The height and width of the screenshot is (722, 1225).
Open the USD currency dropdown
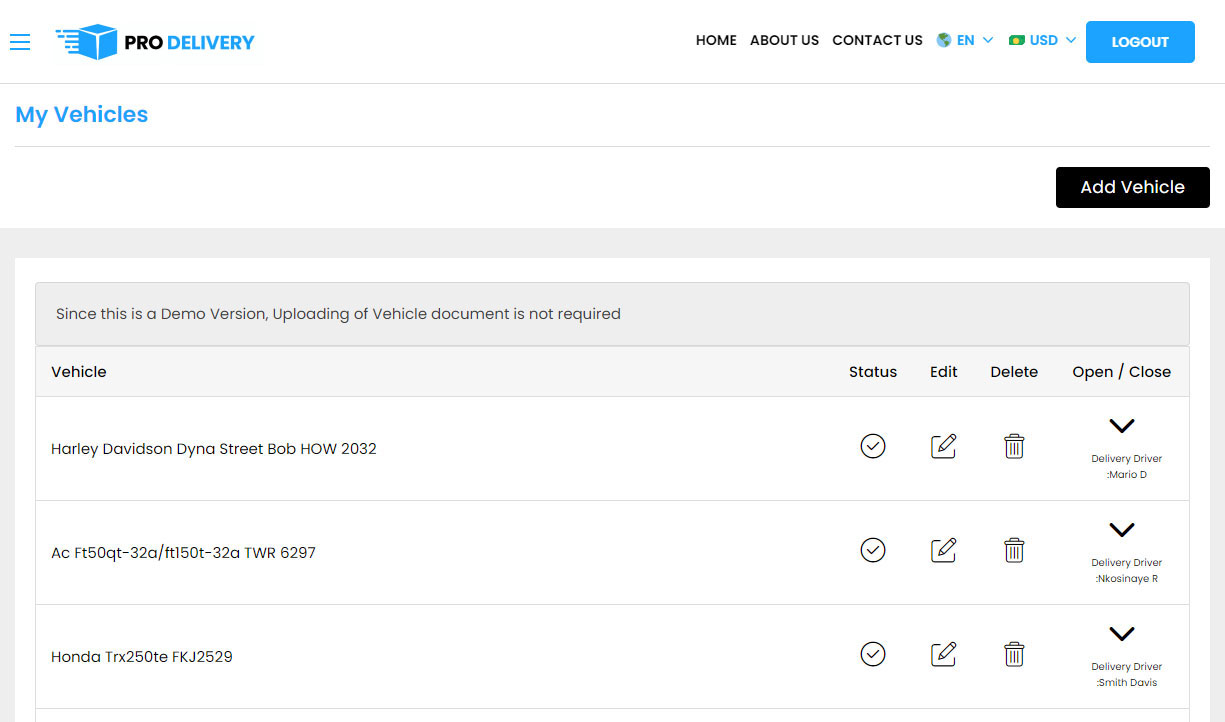[1043, 41]
